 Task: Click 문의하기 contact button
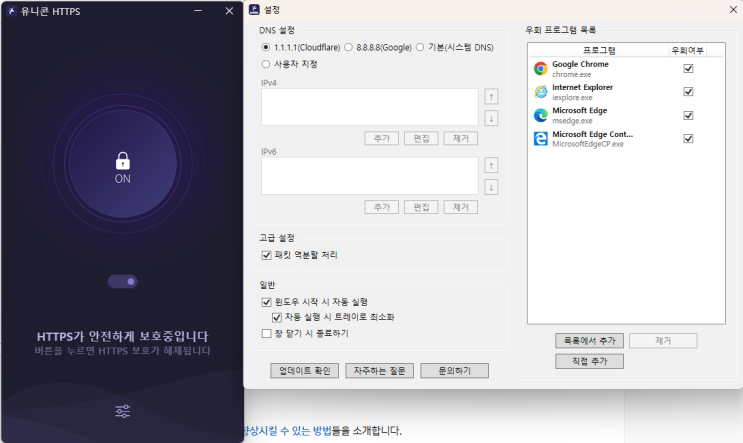click(454, 371)
